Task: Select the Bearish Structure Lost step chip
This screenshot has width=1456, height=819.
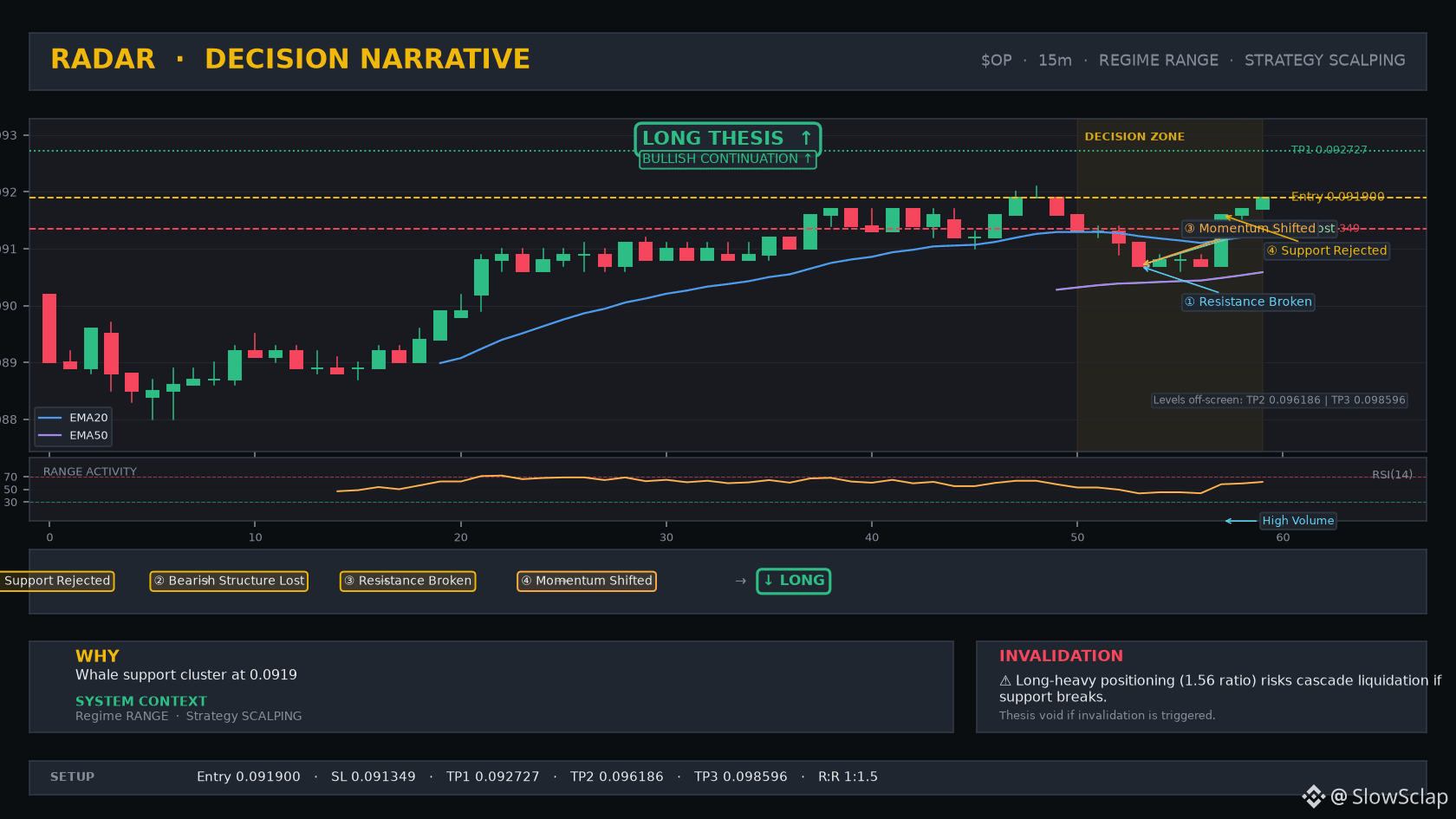Action: tap(229, 581)
